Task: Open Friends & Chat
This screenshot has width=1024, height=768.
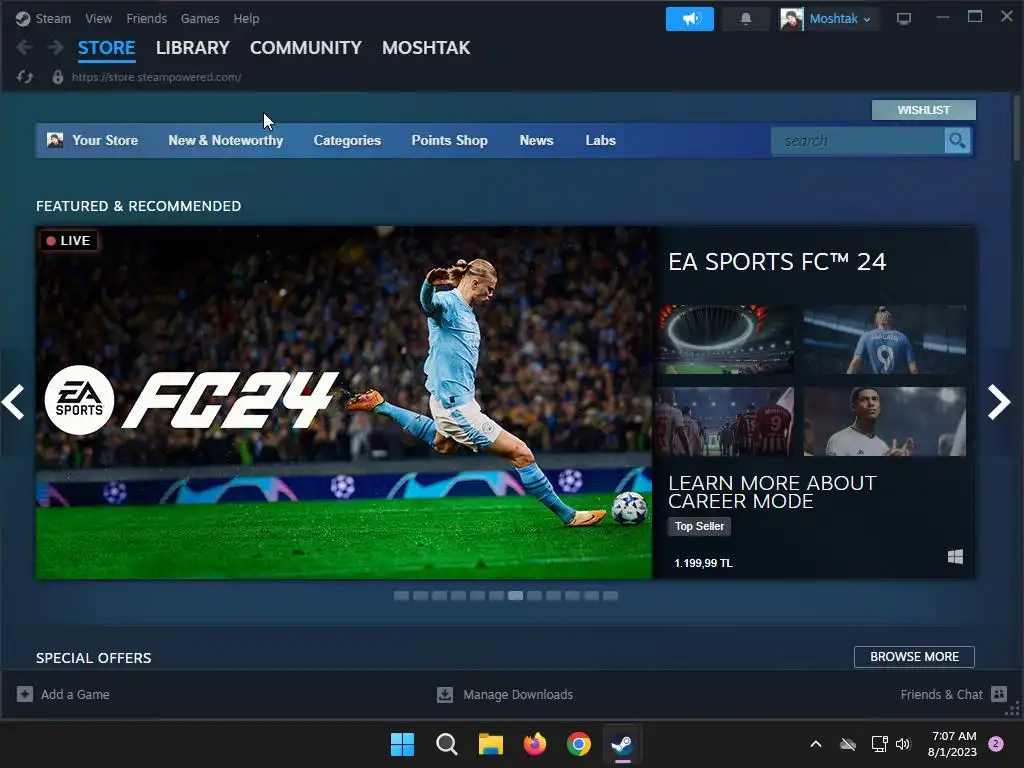Action: (953, 694)
